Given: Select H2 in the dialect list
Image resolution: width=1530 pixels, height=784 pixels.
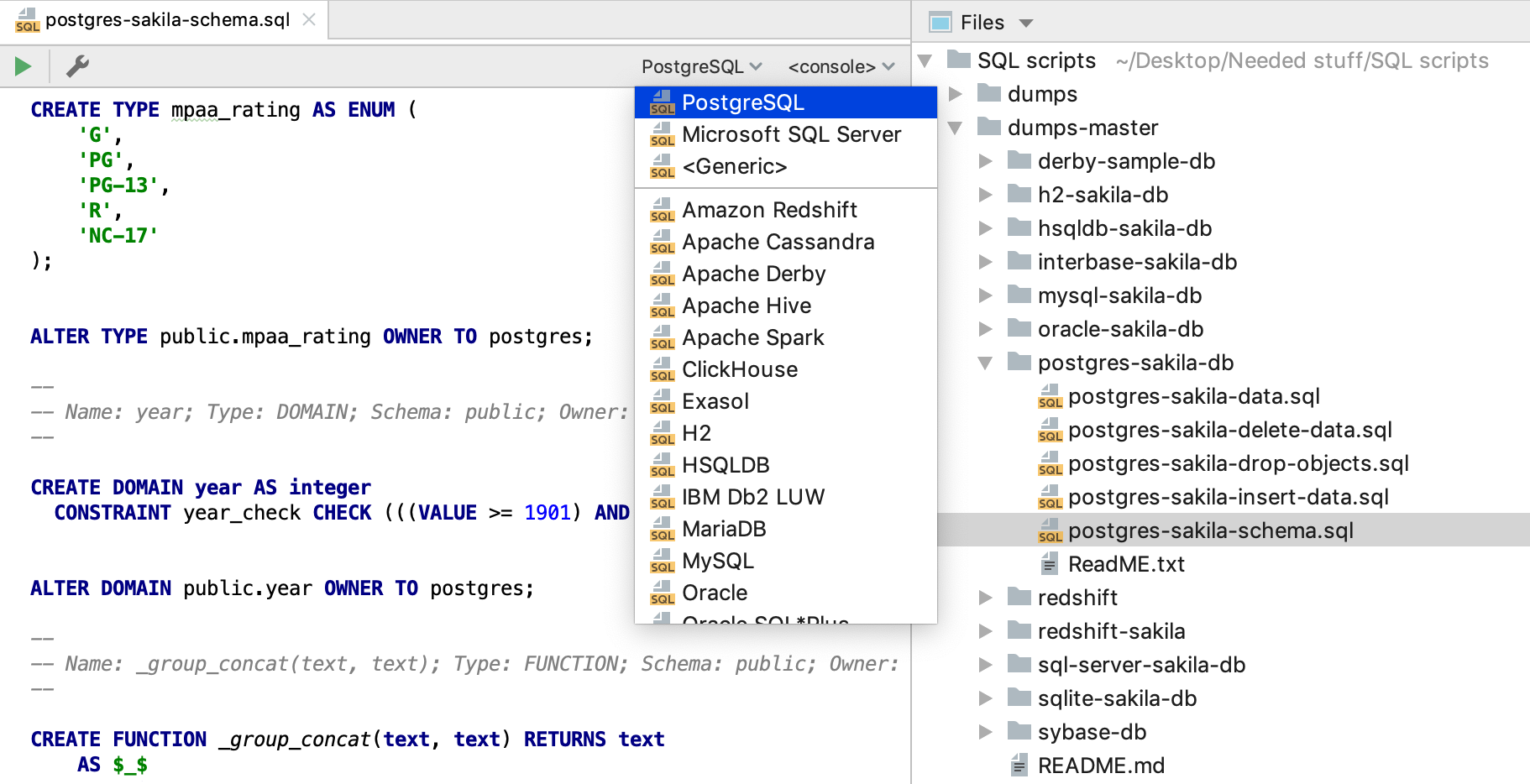Looking at the screenshot, I should tap(786, 433).
